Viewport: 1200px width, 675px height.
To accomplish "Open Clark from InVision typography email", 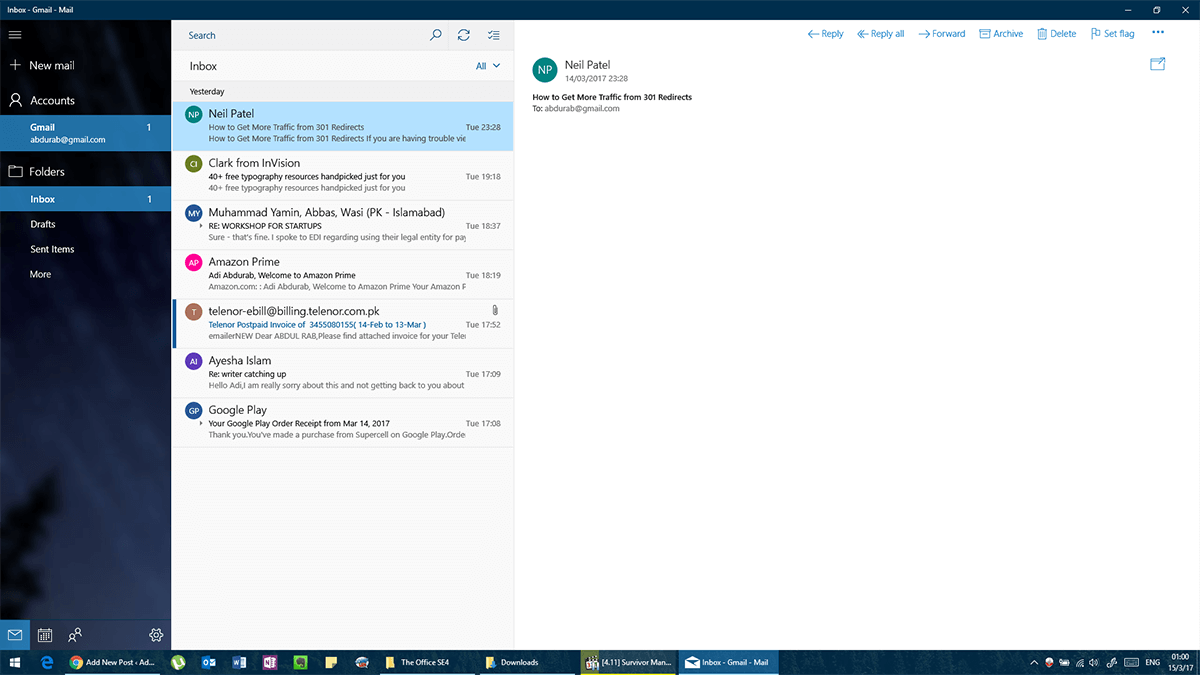I will (x=343, y=175).
